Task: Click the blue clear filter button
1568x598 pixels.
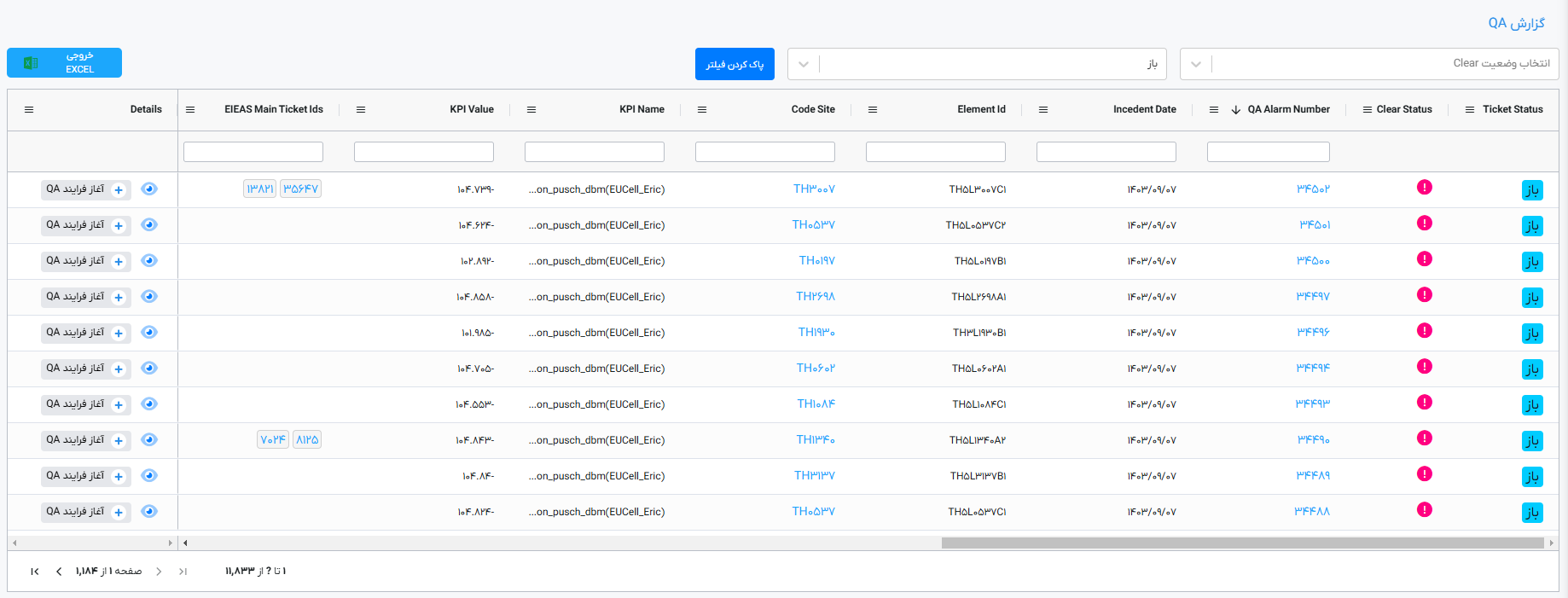Action: (x=735, y=64)
